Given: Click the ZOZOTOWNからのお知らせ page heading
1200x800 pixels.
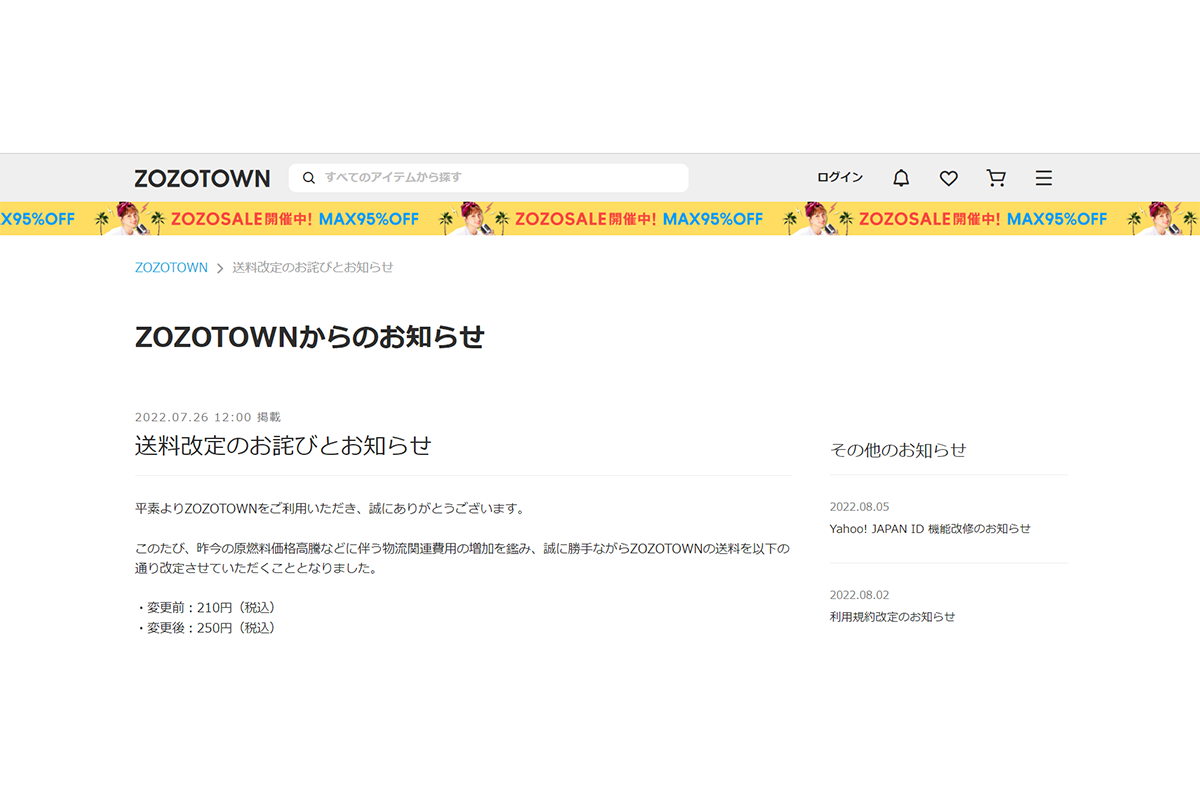Looking at the screenshot, I should point(309,338).
